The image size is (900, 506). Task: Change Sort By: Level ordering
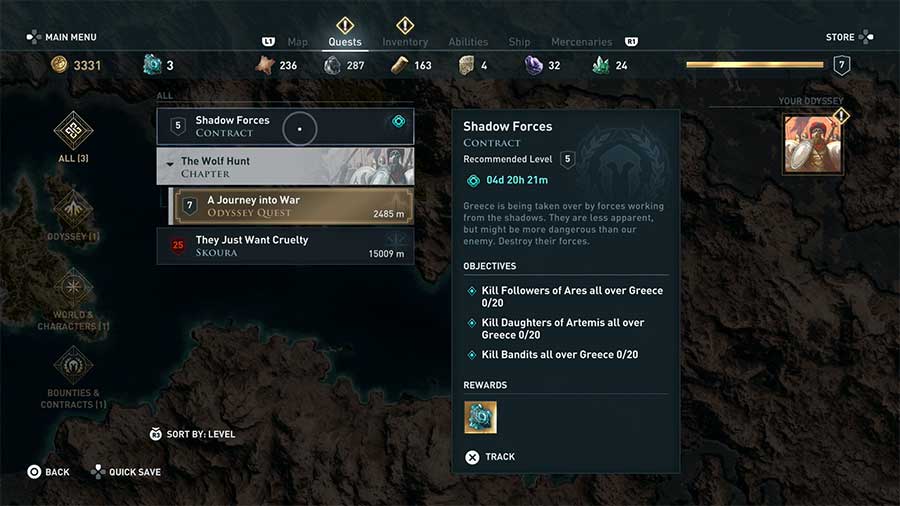[x=192, y=434]
